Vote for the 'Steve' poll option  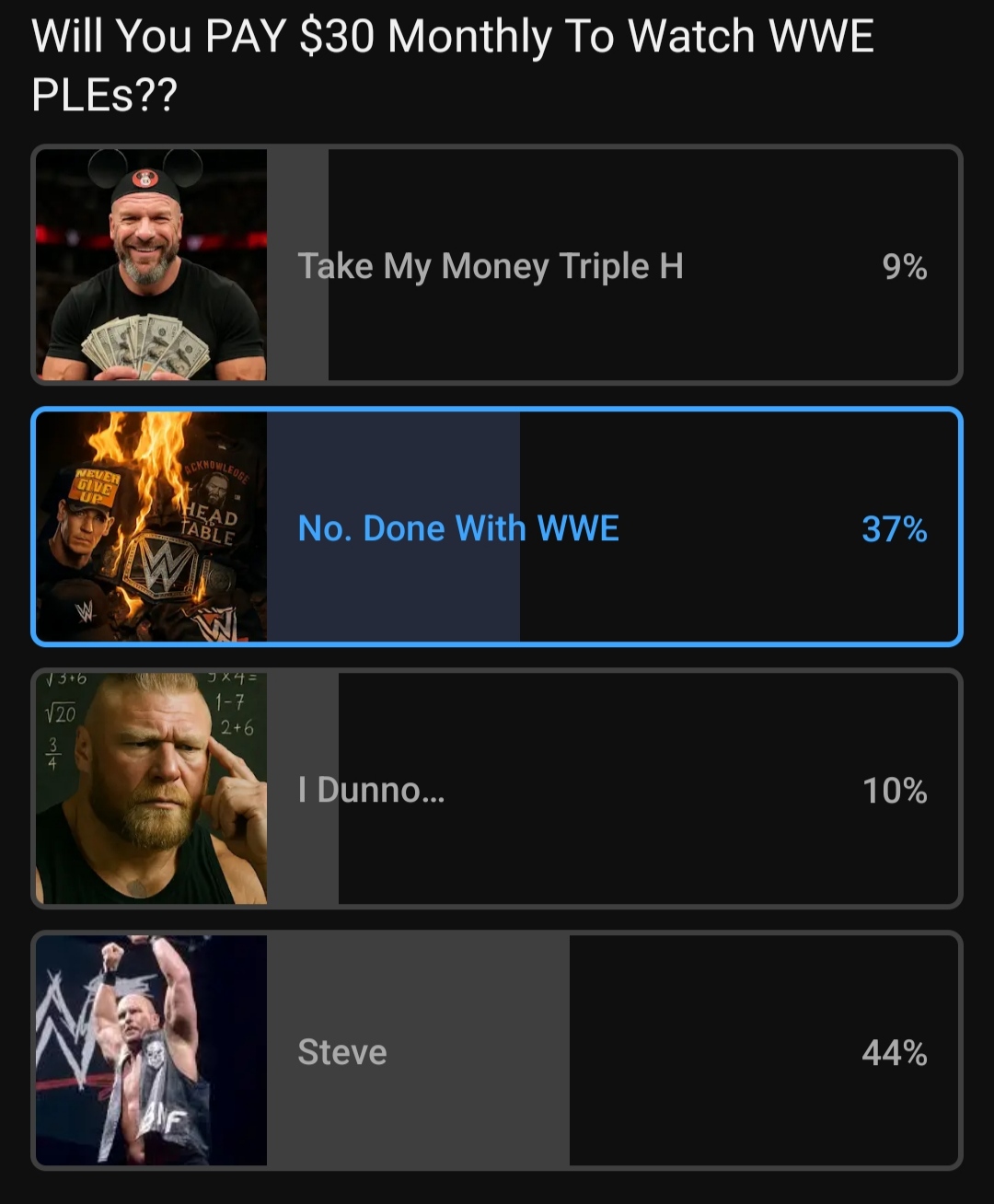pos(497,1050)
